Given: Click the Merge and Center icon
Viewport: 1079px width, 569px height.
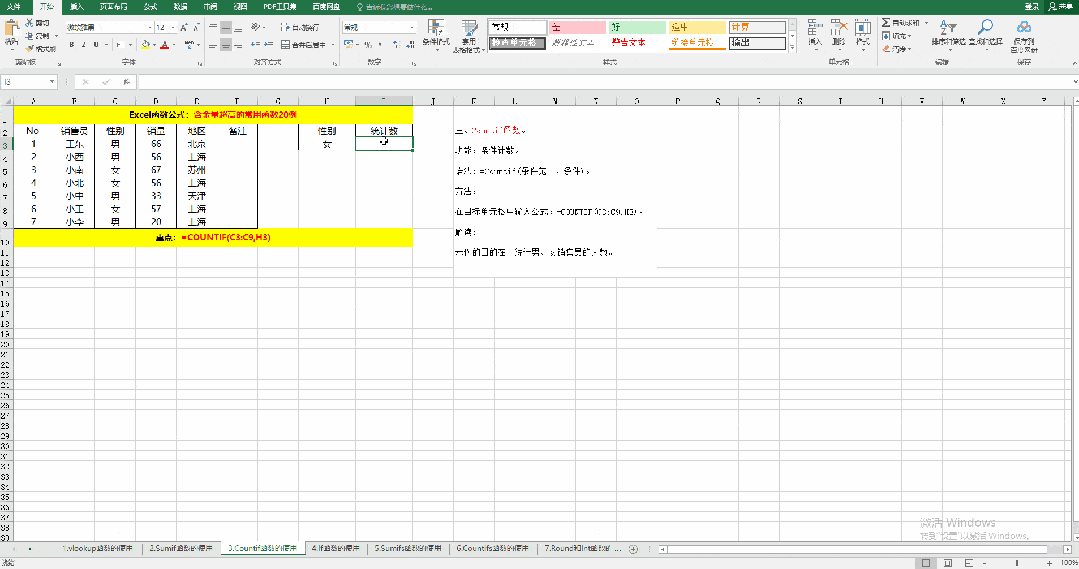Looking at the screenshot, I should 285,45.
